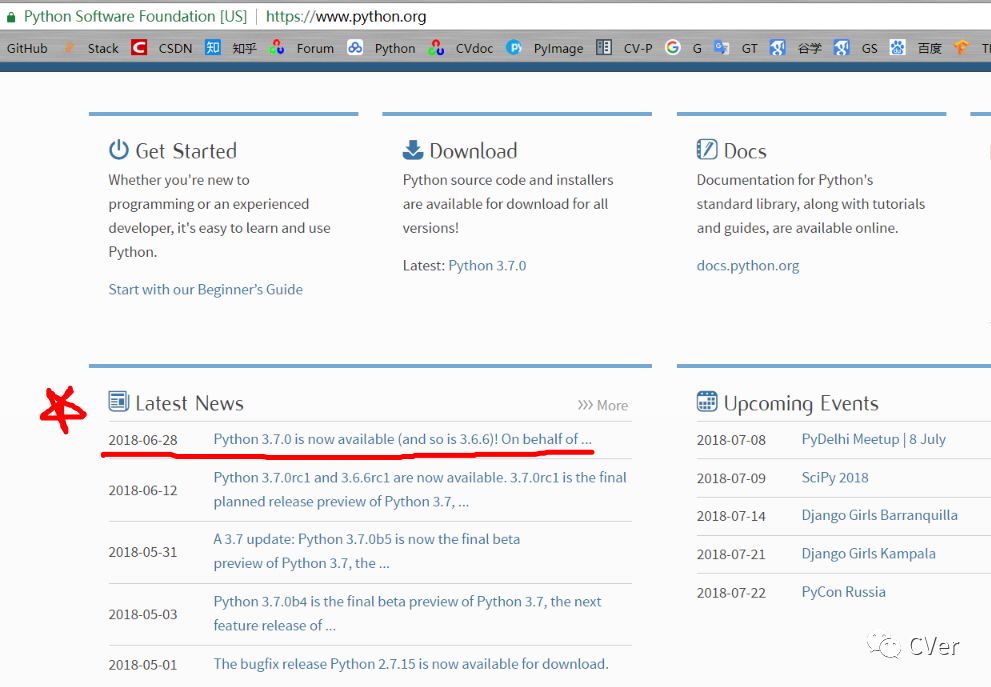Open the 谷学 bookmark
The width and height of the screenshot is (991, 687).
(796, 48)
